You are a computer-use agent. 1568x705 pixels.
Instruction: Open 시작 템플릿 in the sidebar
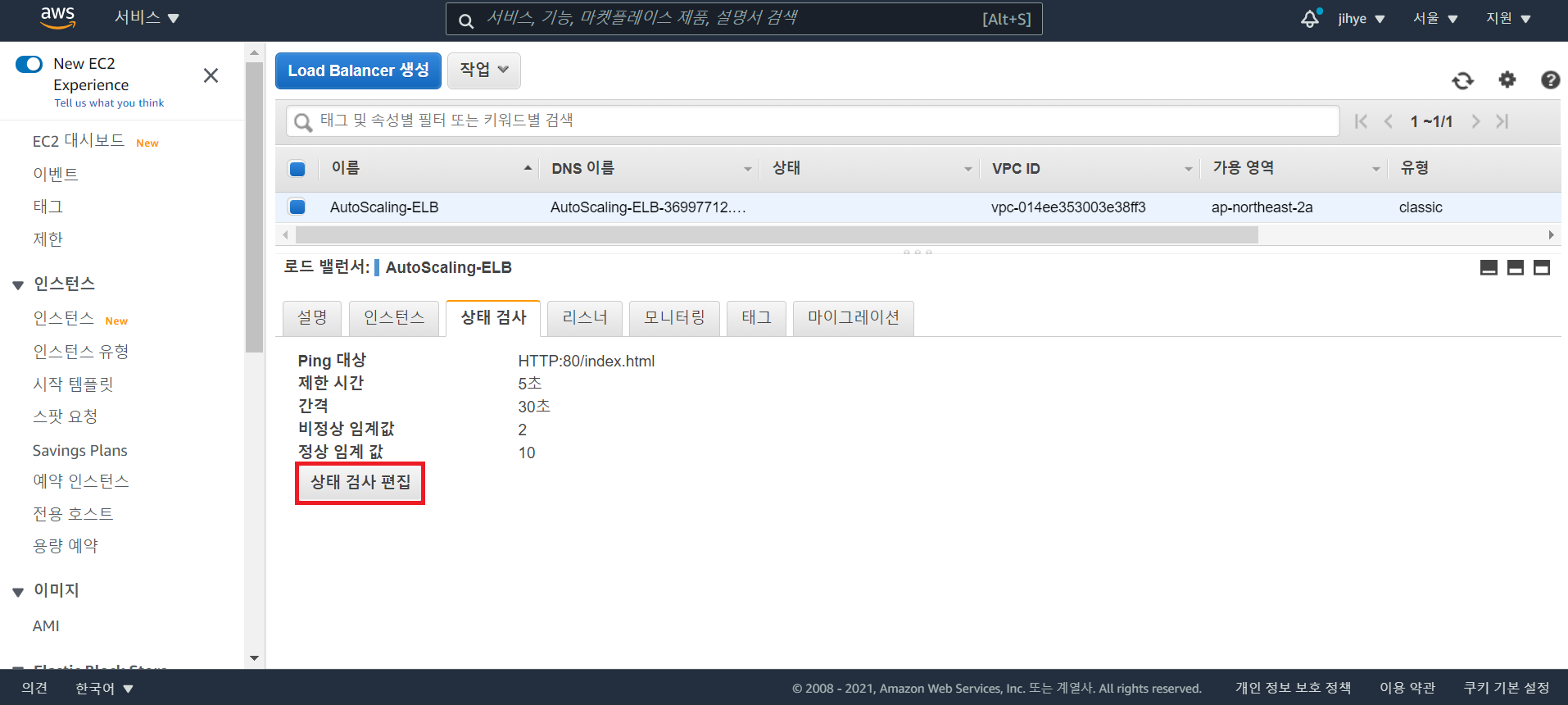(73, 384)
